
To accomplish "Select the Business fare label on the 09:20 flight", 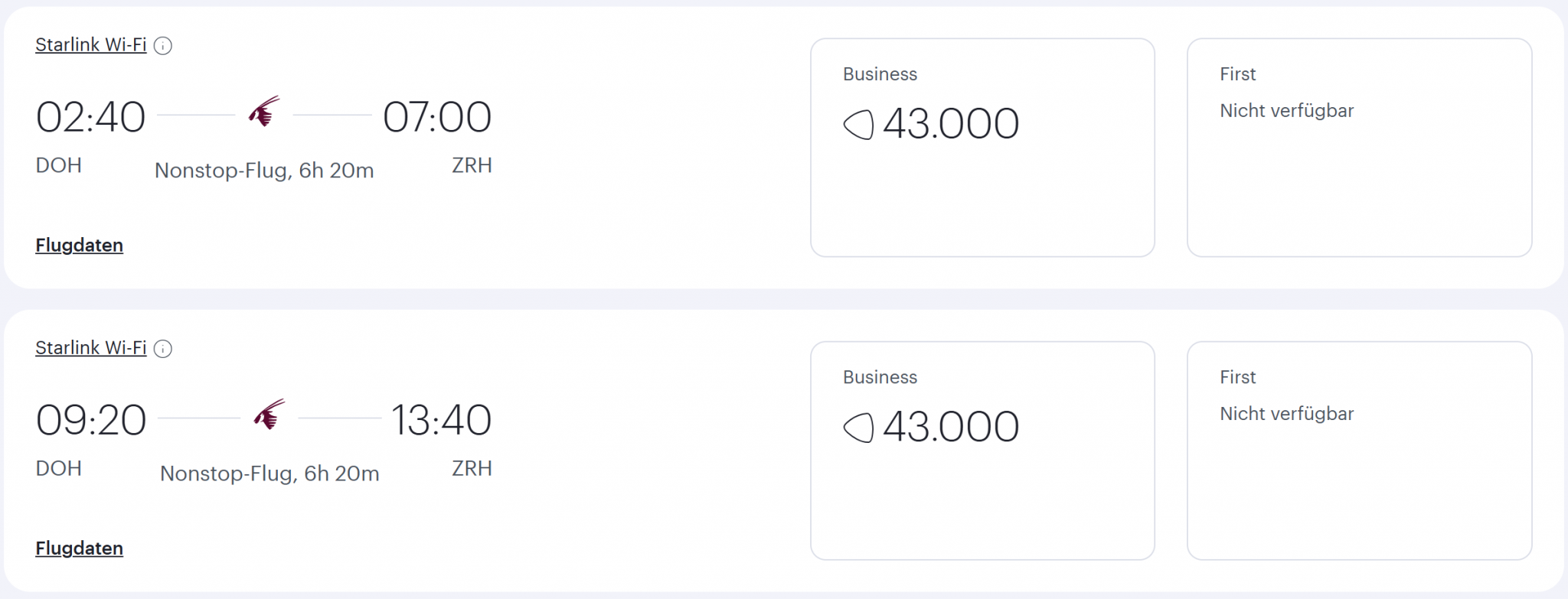I will point(880,377).
